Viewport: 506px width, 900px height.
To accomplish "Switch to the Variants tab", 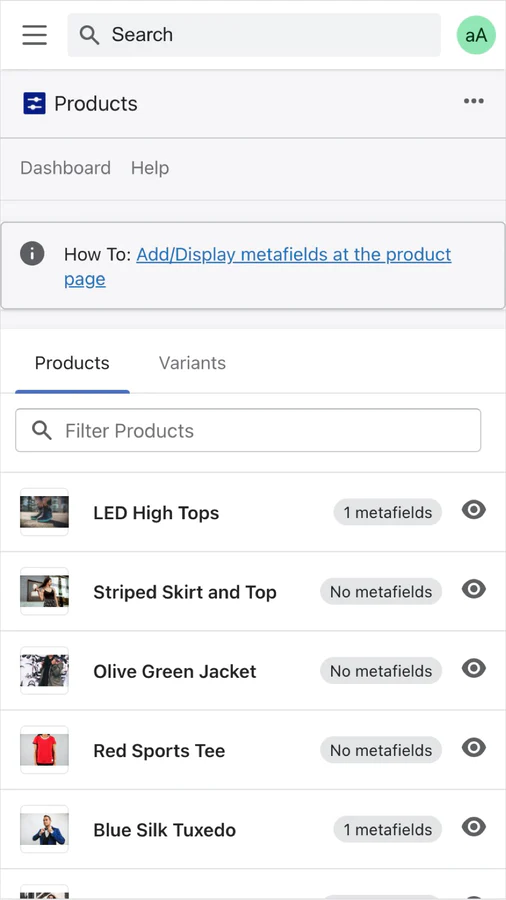I will click(x=192, y=363).
